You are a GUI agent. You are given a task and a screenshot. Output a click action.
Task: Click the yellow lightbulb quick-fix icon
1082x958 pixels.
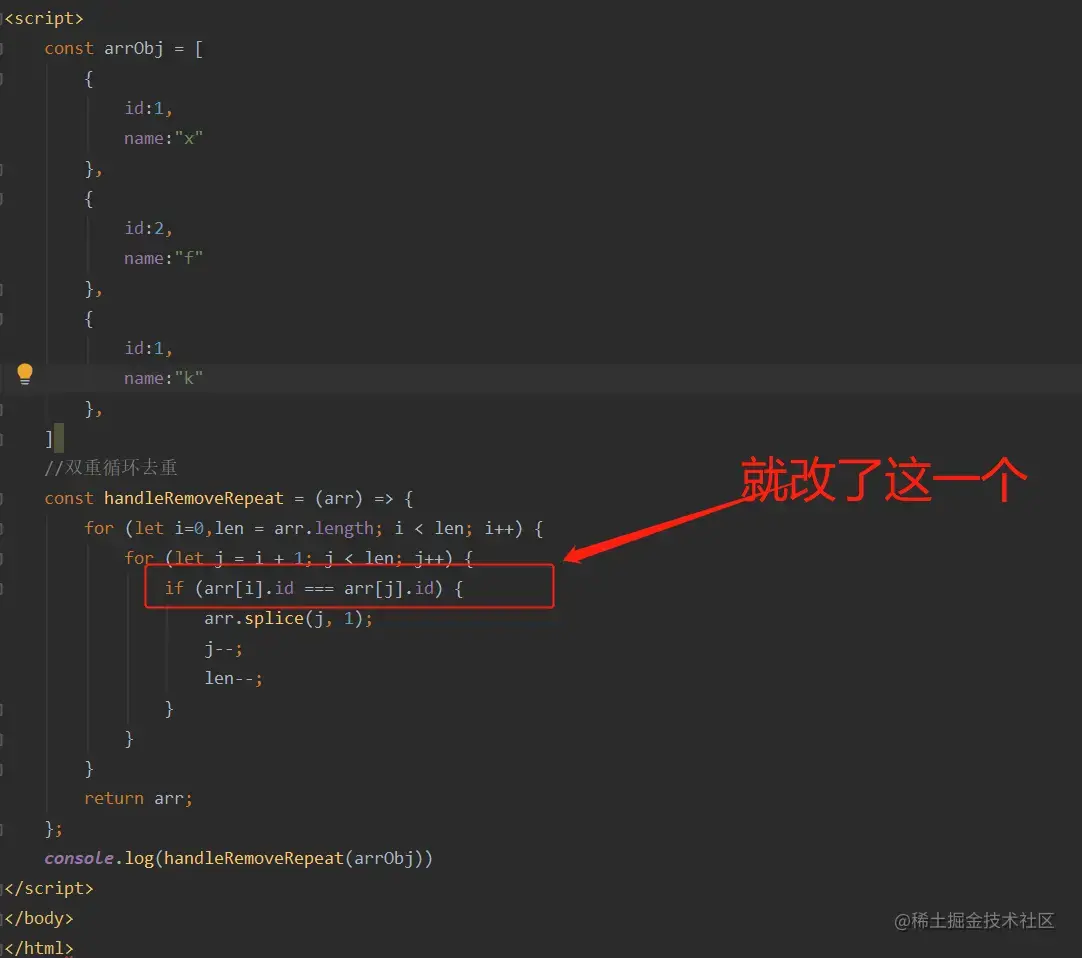pyautogui.click(x=25, y=373)
